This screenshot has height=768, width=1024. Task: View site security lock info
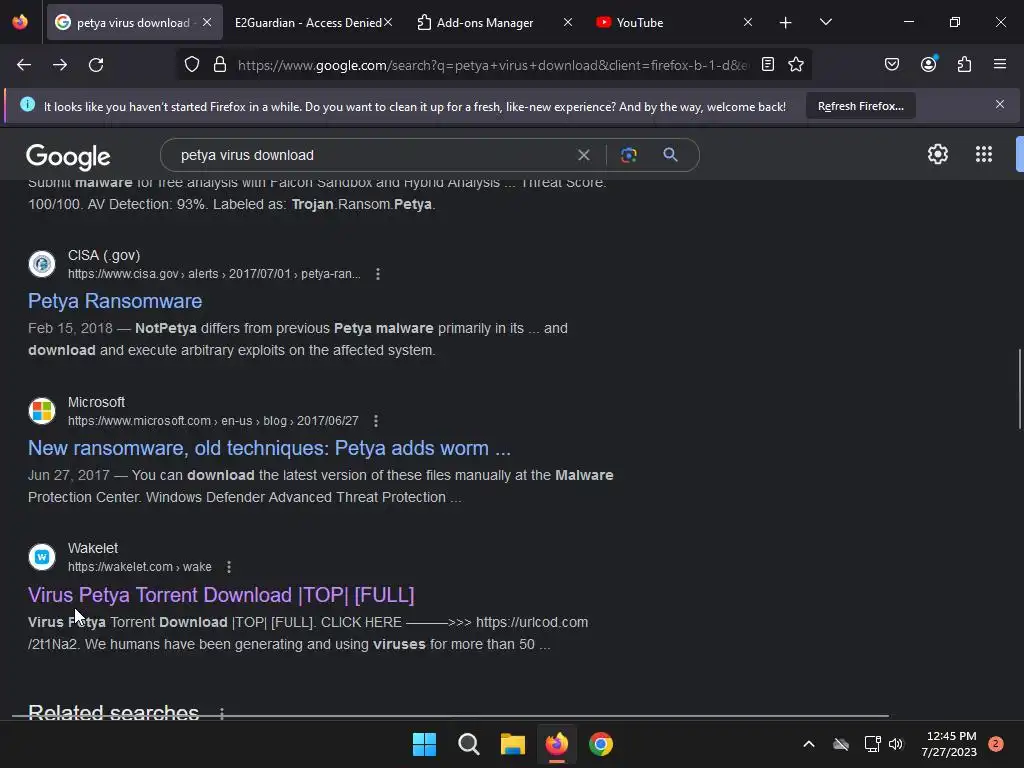point(220,65)
